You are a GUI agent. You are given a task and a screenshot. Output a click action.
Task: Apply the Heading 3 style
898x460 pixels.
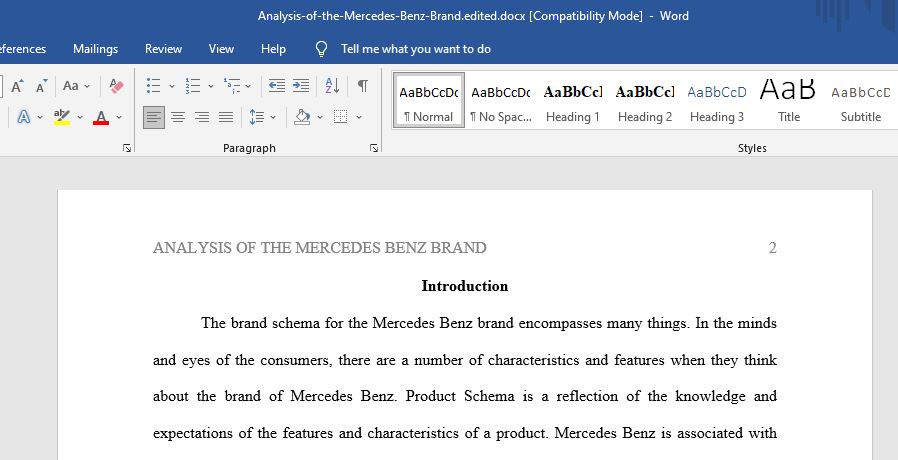coord(717,100)
